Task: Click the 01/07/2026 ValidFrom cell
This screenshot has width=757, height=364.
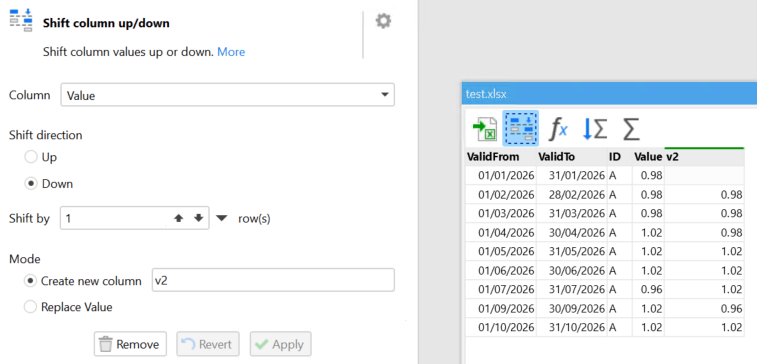Action: (501, 289)
